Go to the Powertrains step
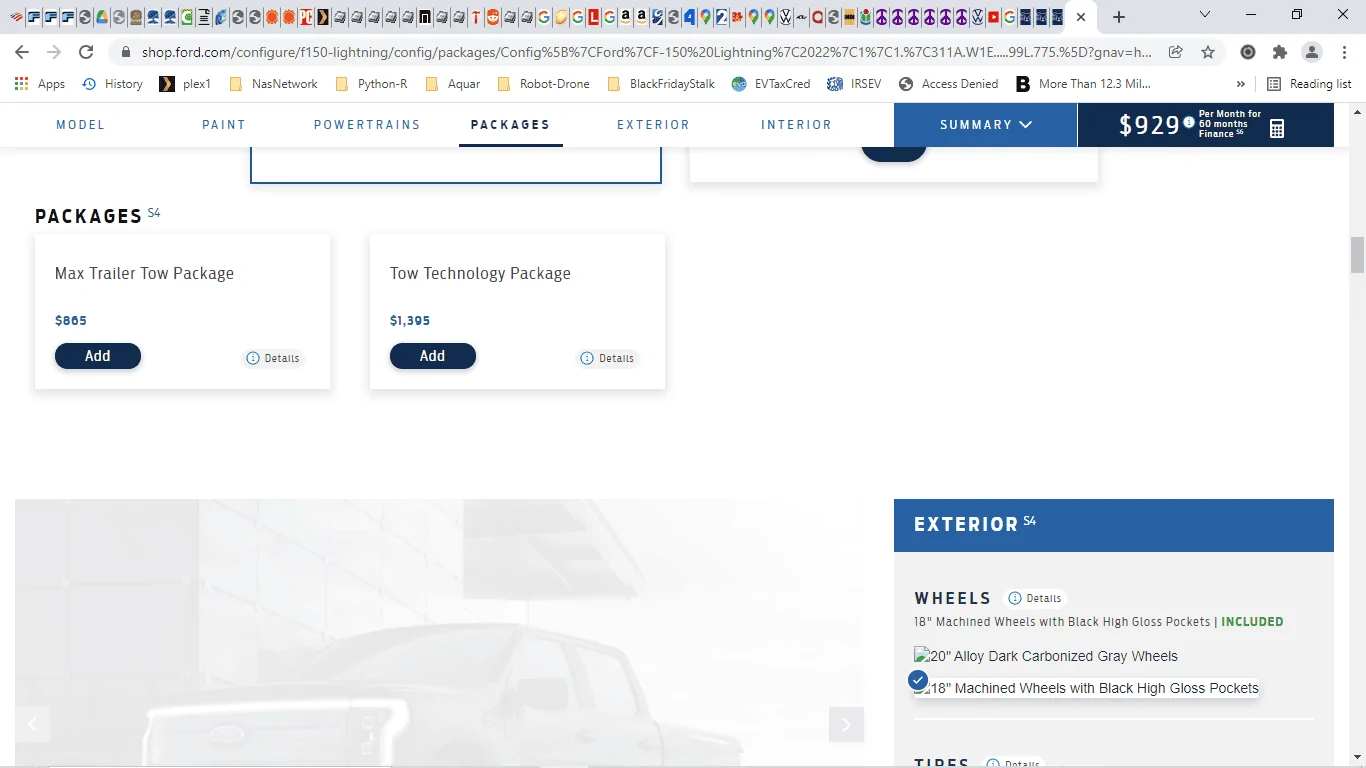1366x768 pixels. (x=367, y=125)
